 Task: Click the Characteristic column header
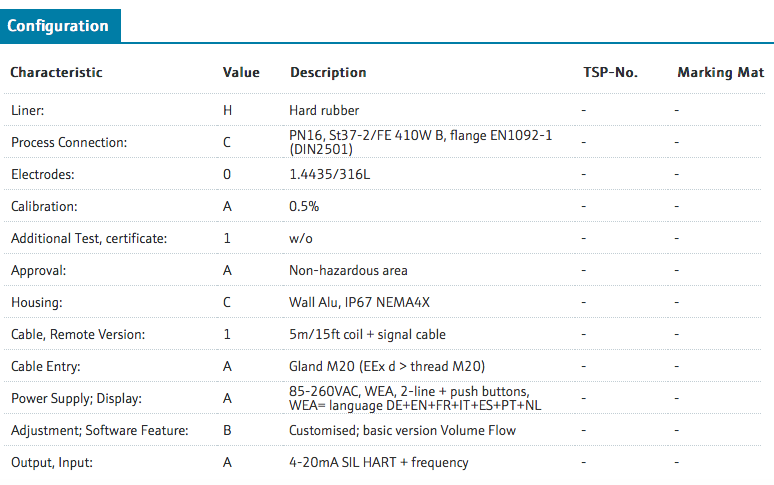click(x=56, y=73)
